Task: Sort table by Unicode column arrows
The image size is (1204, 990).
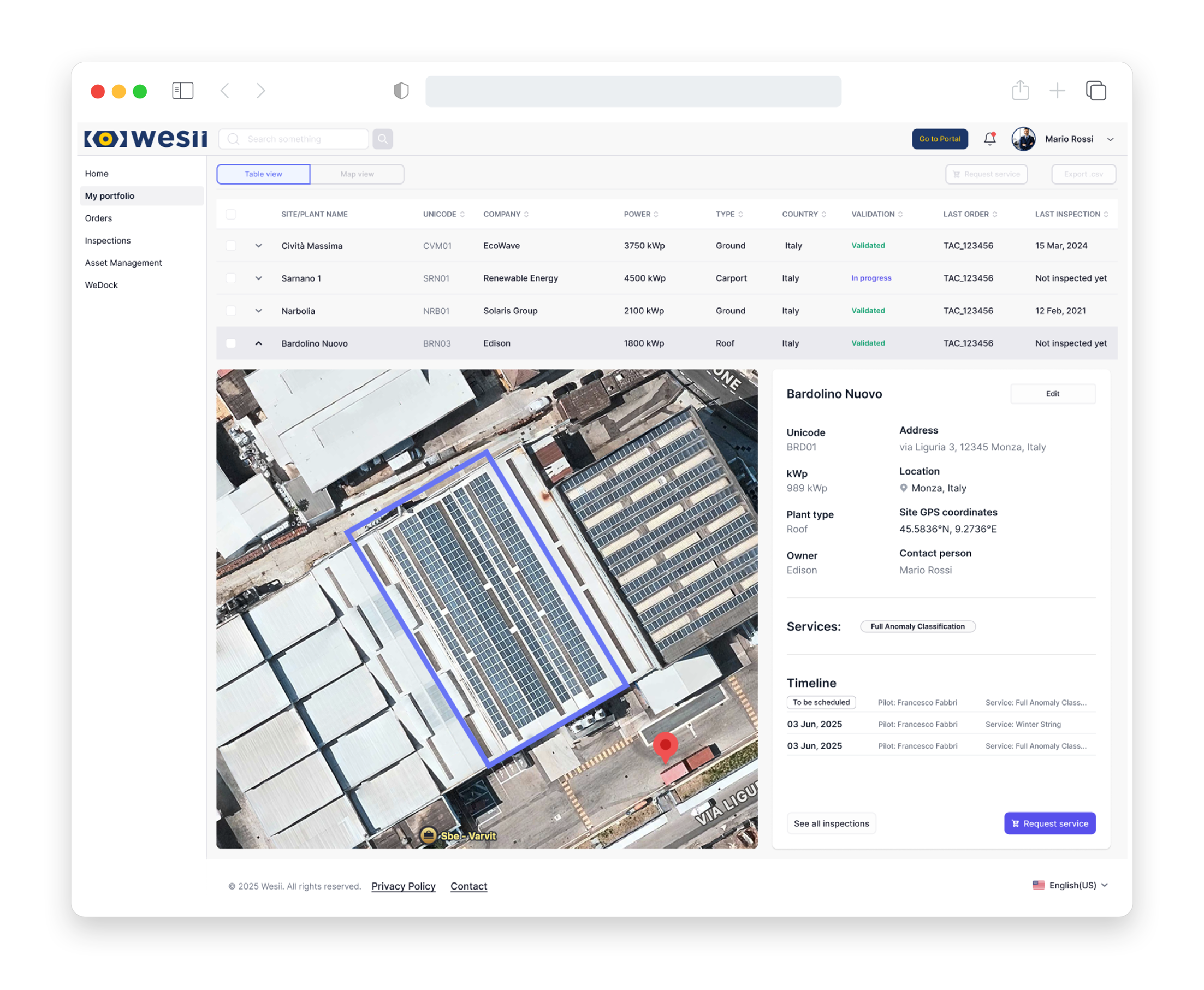Action: pos(462,215)
